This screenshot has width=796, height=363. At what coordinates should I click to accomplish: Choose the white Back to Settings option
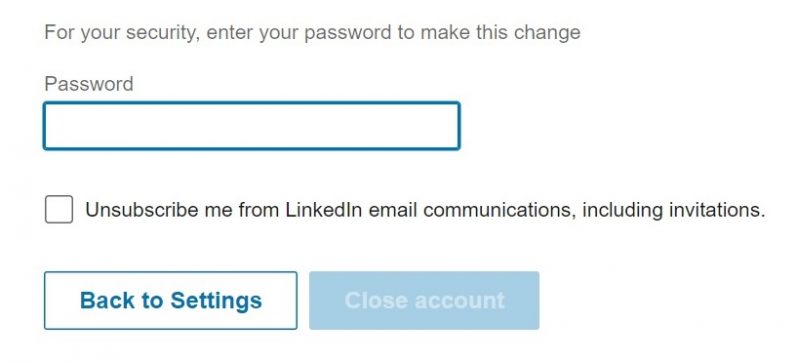(x=171, y=300)
